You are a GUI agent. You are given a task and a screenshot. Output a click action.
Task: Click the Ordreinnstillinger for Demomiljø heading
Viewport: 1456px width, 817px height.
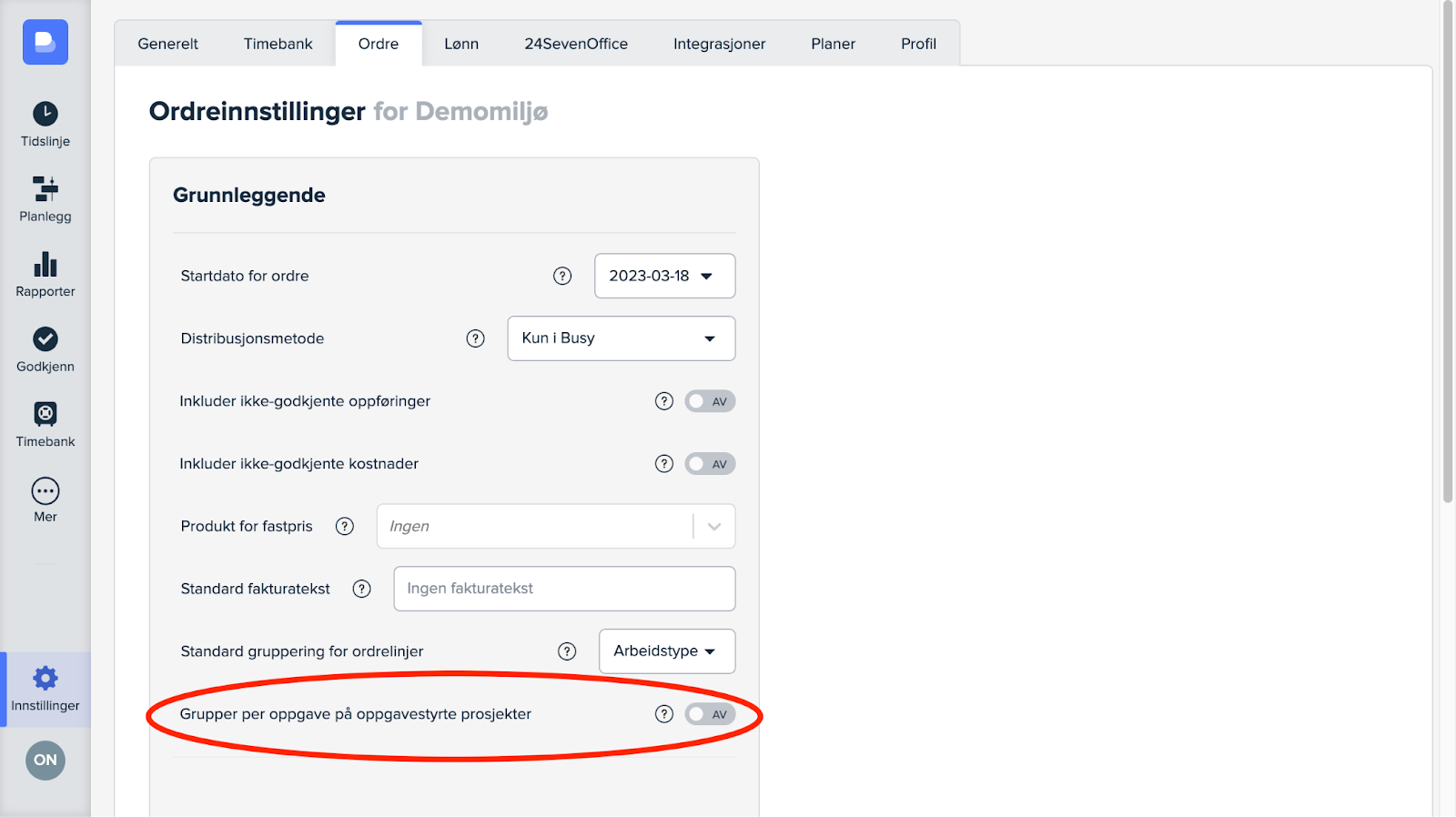click(x=349, y=111)
